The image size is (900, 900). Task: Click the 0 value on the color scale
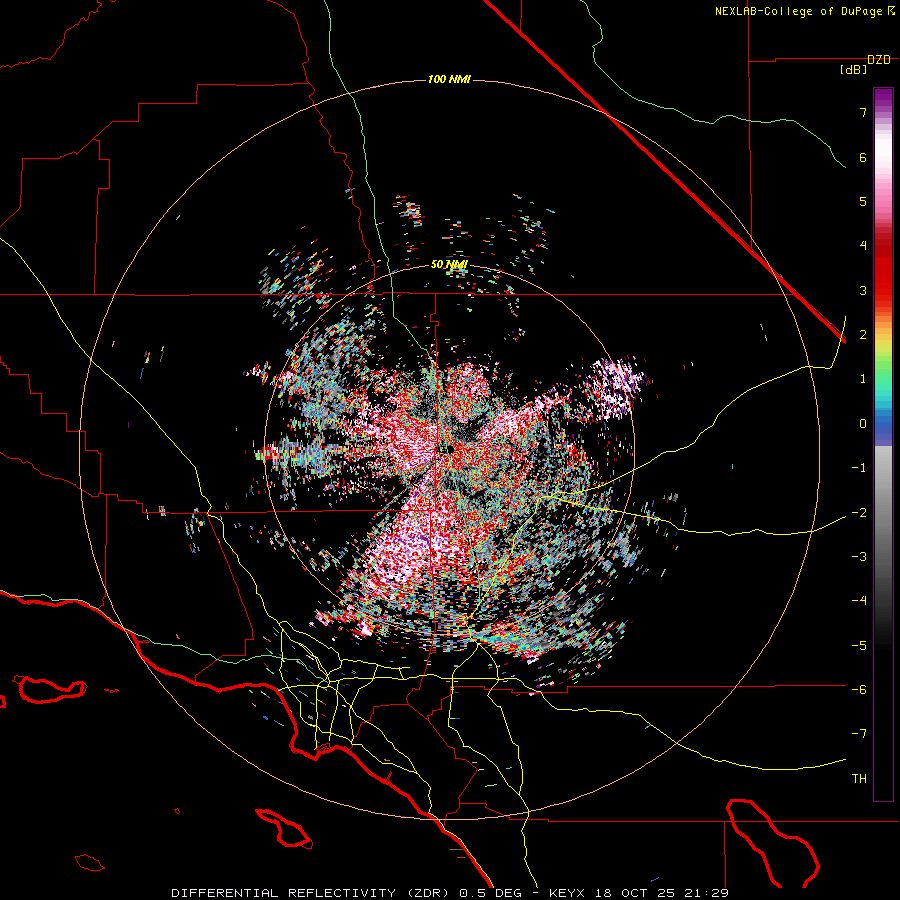click(863, 424)
